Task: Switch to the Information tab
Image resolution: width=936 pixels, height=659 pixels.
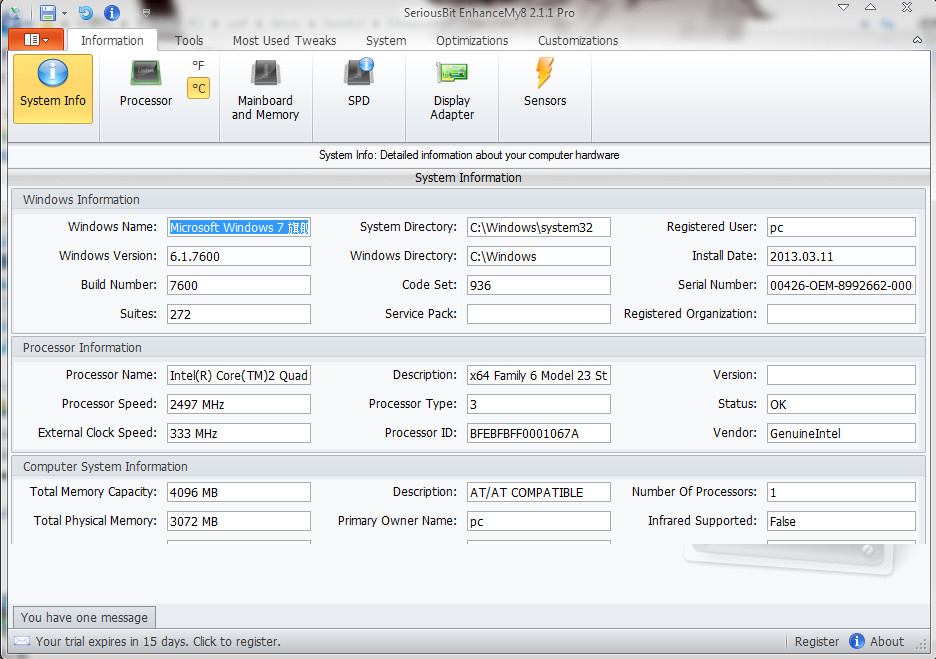Action: (112, 41)
